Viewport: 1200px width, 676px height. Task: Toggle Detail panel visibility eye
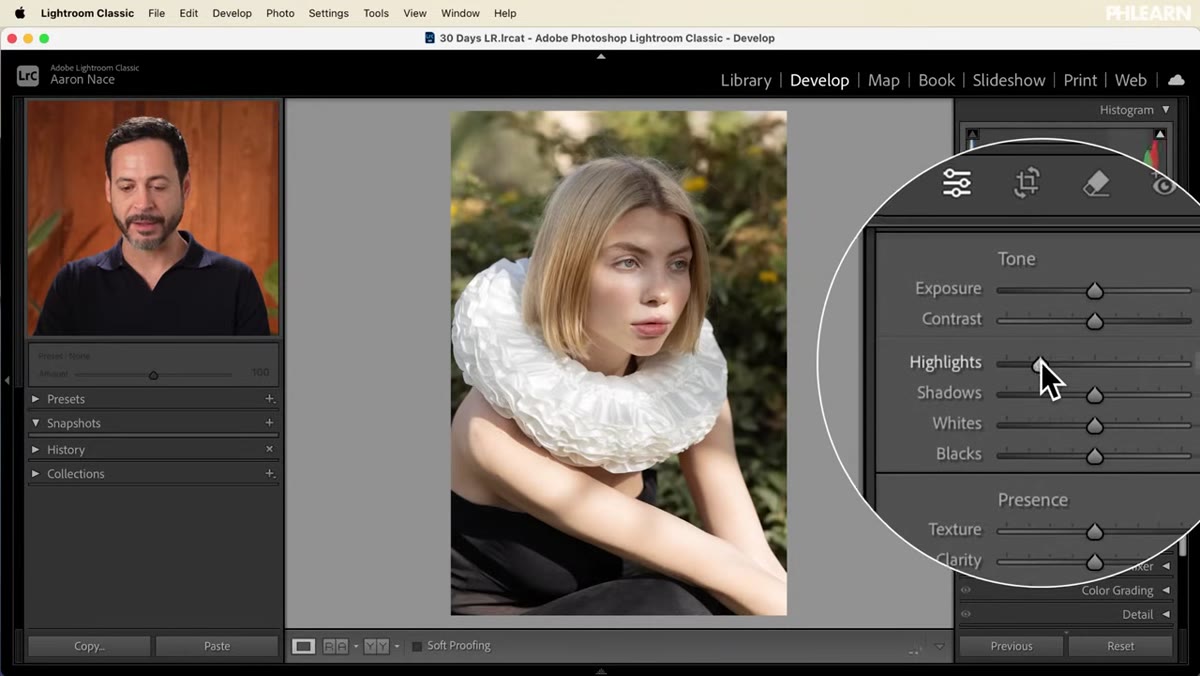[966, 615]
